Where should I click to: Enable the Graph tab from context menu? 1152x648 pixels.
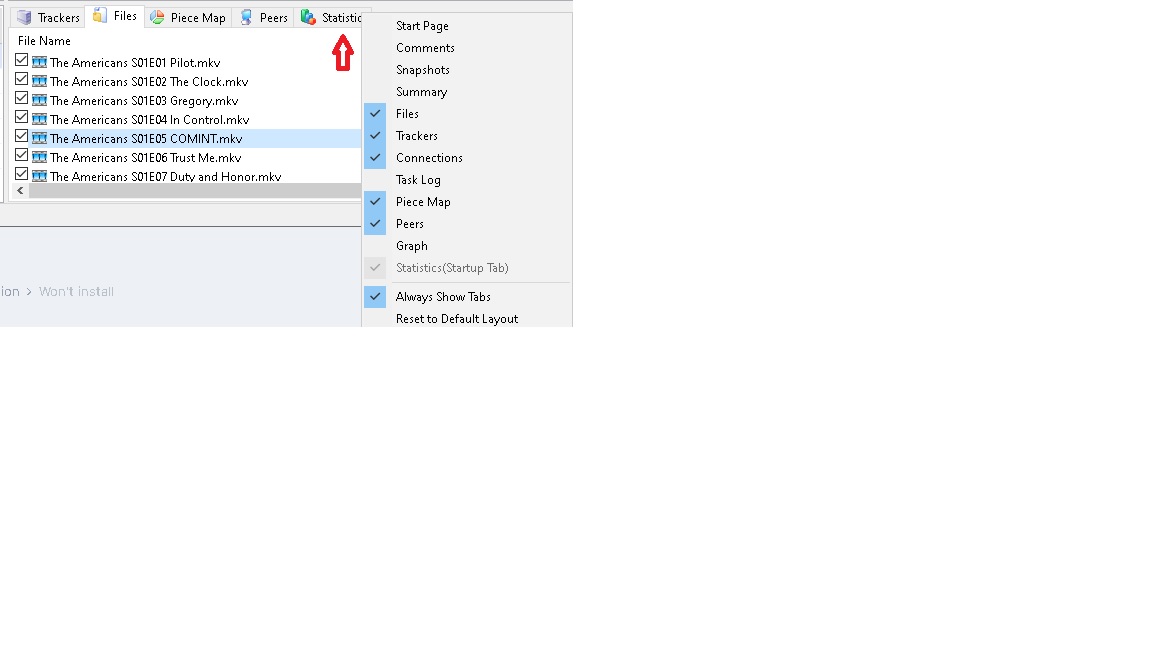[467, 246]
